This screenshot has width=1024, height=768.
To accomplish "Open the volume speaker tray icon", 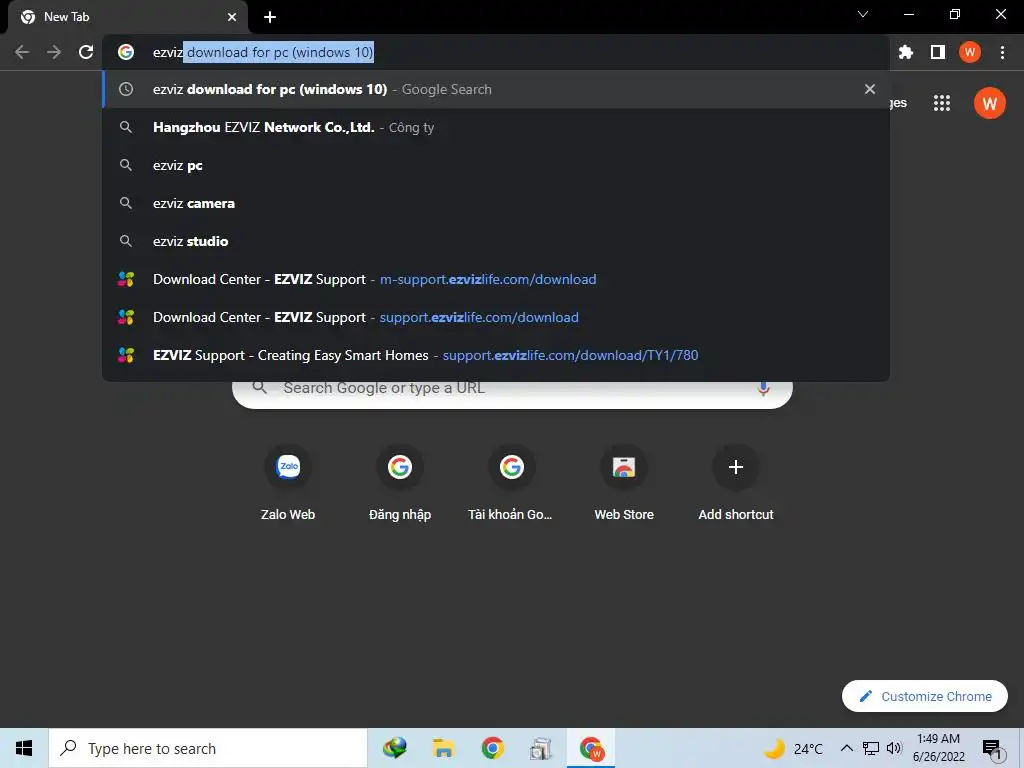I will click(x=894, y=748).
